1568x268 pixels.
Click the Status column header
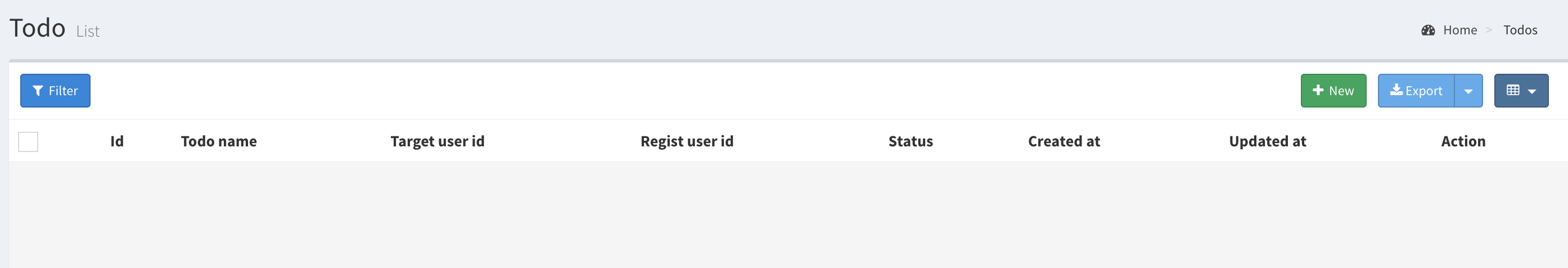(910, 141)
